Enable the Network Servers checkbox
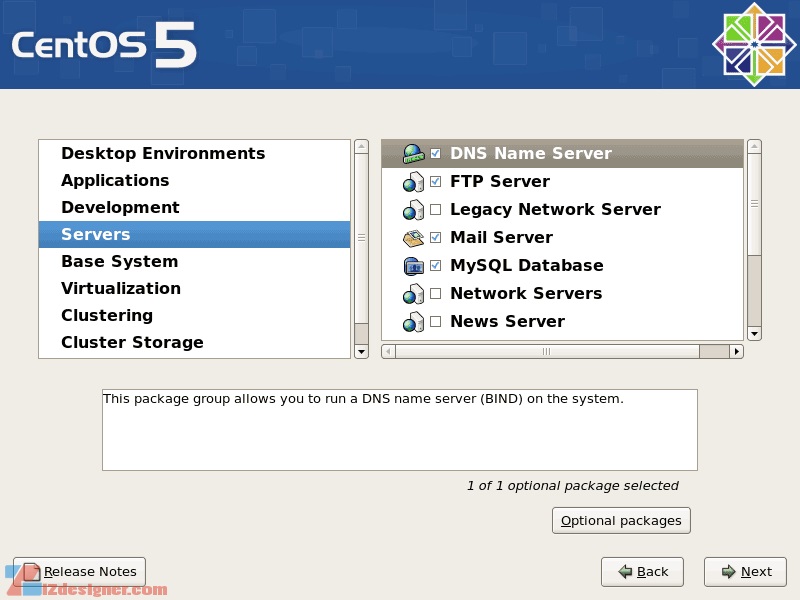 (x=436, y=293)
